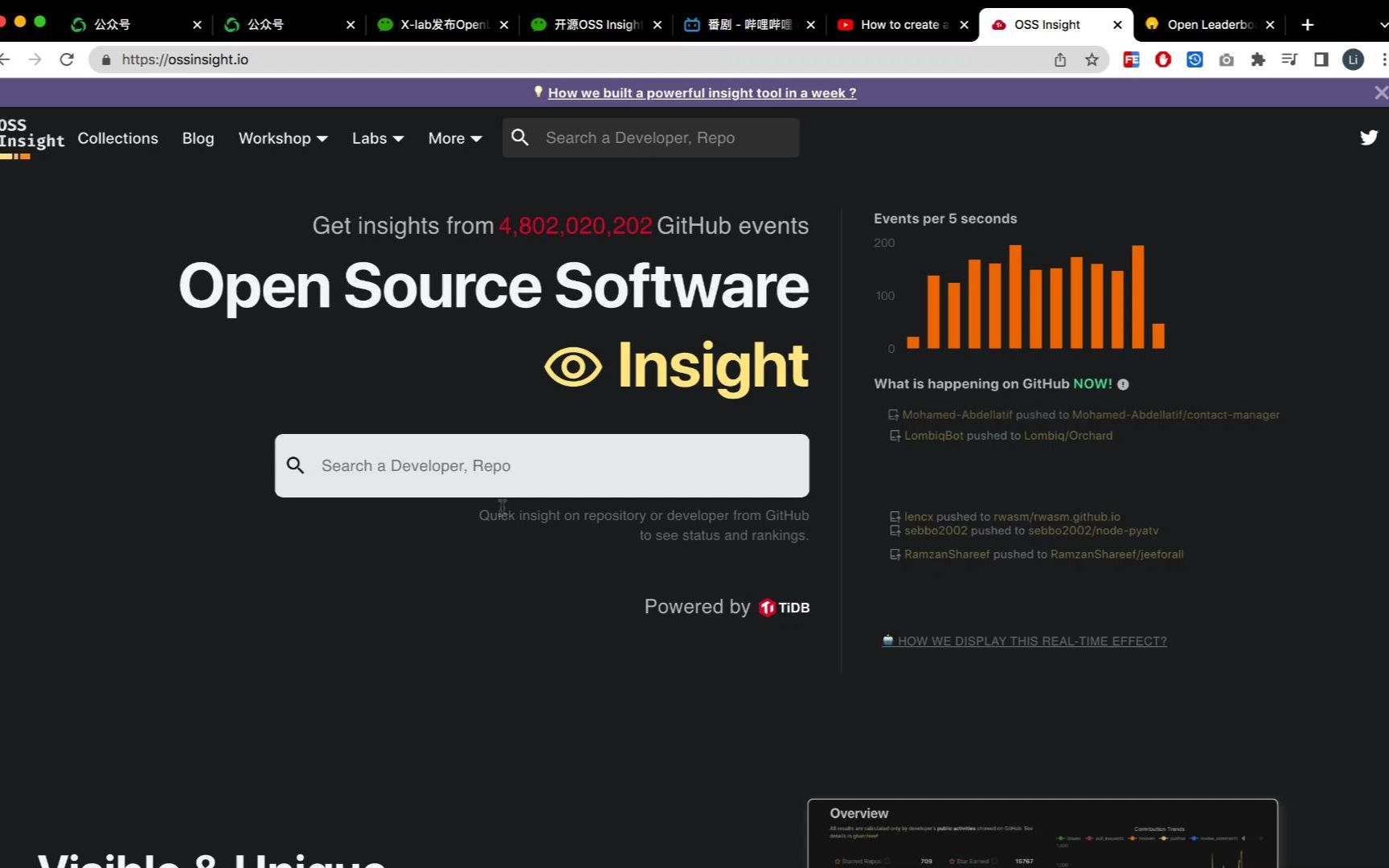Click the Powered by text
The image size is (1389, 868).
point(697,607)
